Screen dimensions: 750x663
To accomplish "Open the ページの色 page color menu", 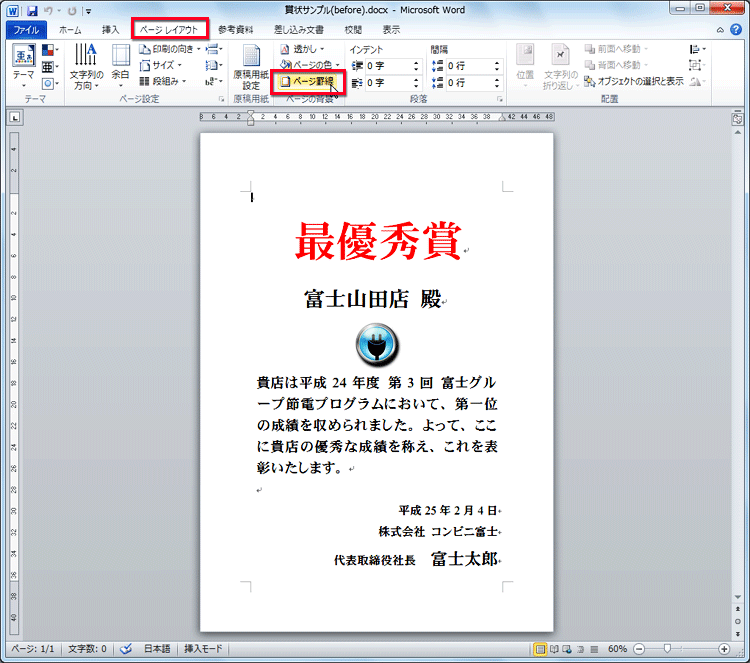I will pyautogui.click(x=310, y=65).
